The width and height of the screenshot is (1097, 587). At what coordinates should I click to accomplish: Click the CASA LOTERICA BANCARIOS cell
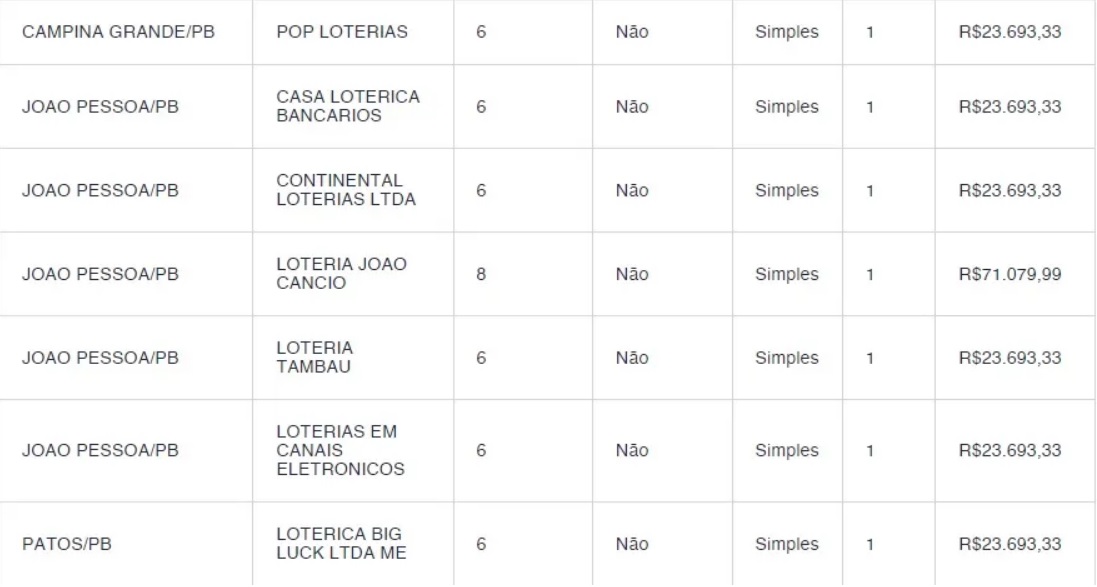348,106
